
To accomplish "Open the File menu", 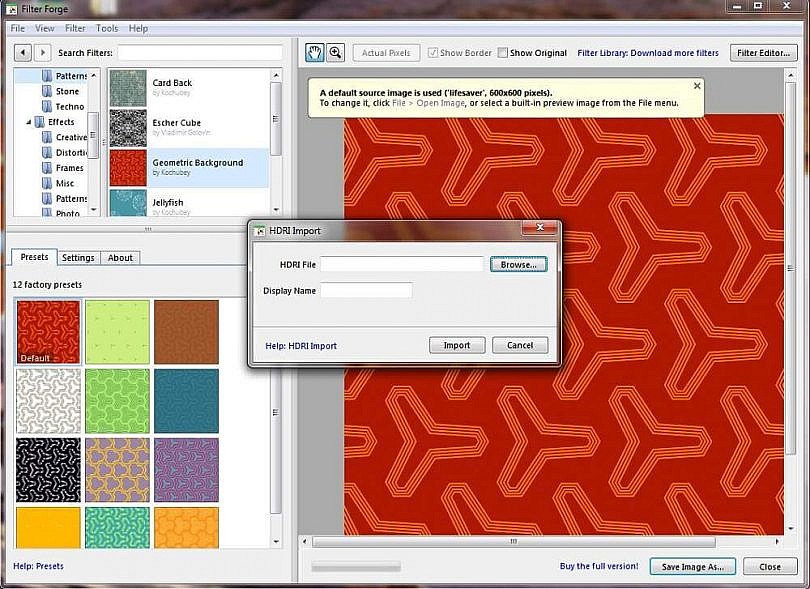I will pyautogui.click(x=18, y=28).
